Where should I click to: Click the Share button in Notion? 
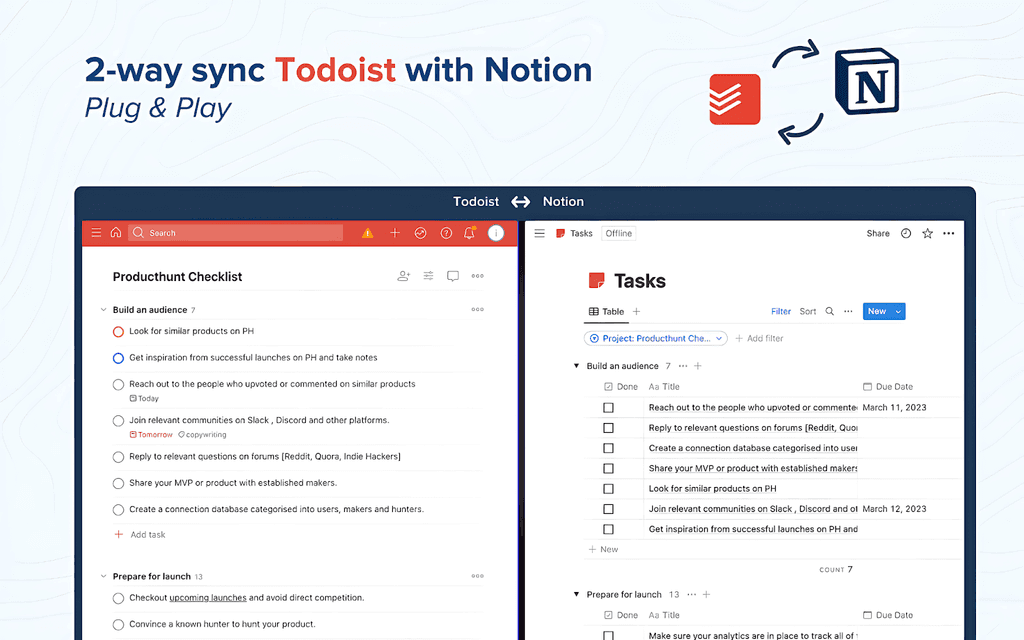tap(877, 233)
